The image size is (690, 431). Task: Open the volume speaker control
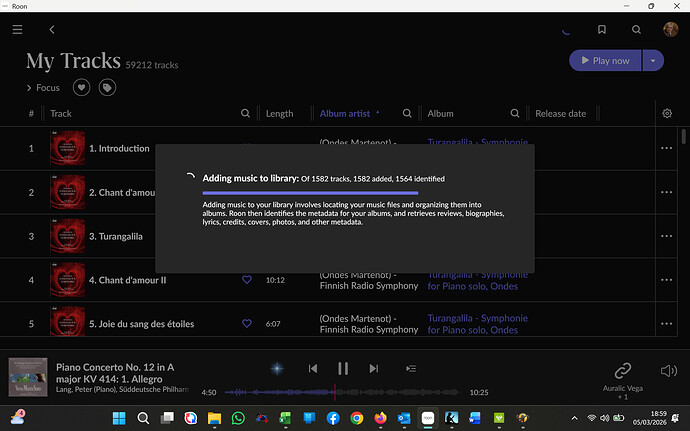667,369
